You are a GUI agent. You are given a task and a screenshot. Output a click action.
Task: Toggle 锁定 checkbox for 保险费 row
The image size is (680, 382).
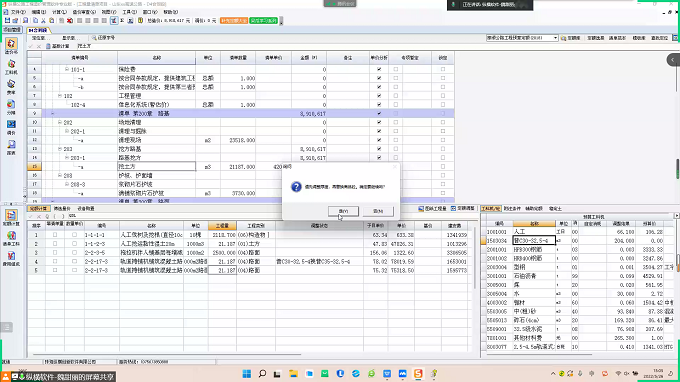(443, 69)
